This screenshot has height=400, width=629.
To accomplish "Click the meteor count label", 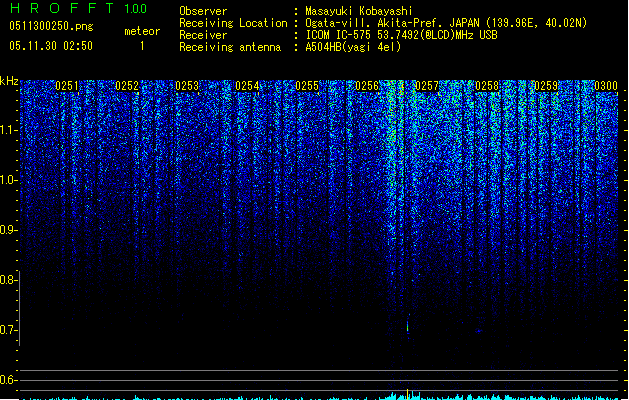I will pos(142,31).
